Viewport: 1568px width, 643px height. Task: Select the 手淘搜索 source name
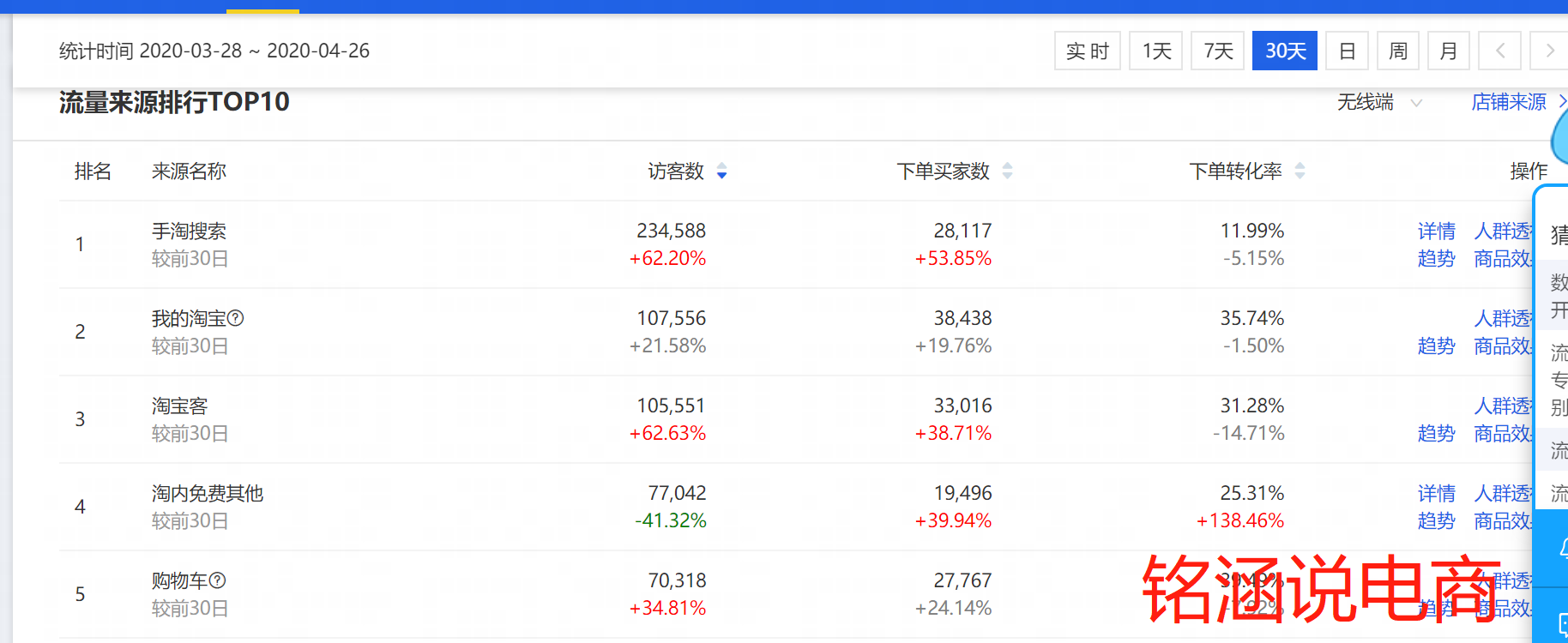pos(189,231)
